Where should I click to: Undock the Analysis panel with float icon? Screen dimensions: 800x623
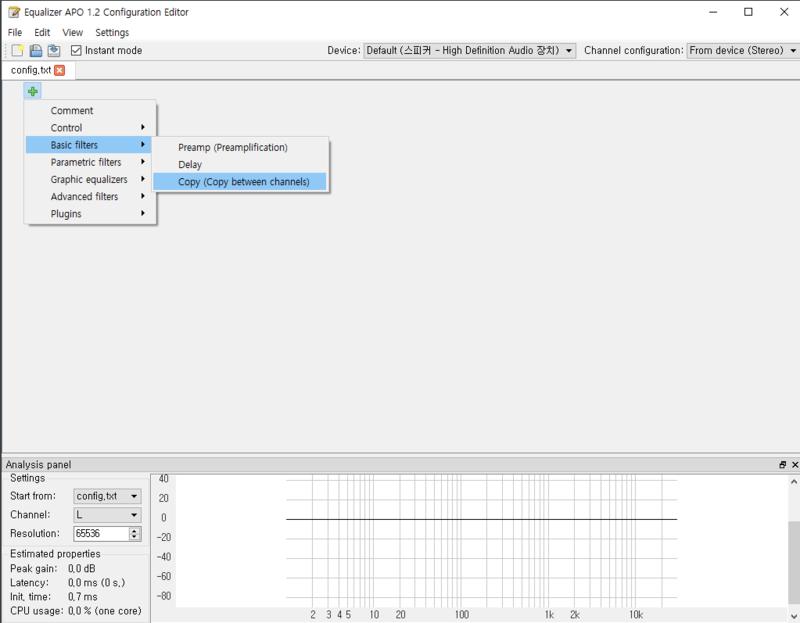tap(783, 464)
